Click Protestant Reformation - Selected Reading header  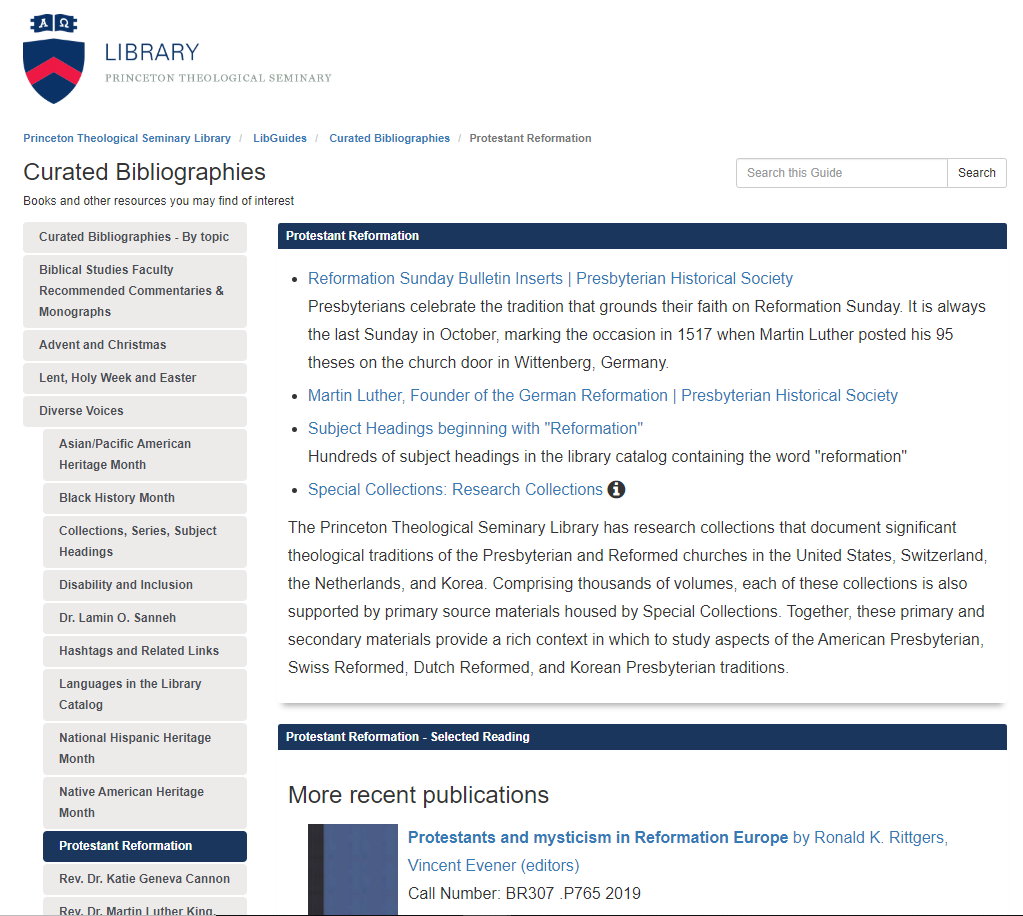coord(642,737)
